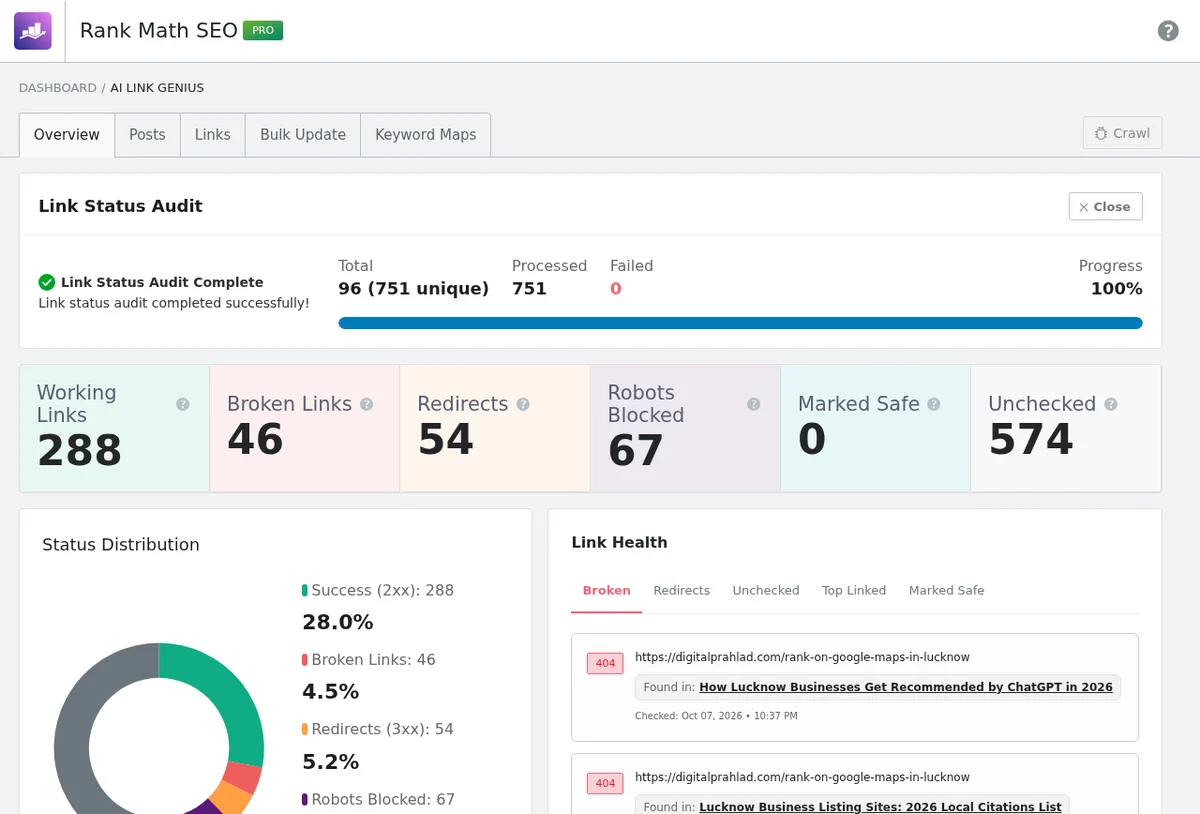Click second 404 status badge
1200x814 pixels.
coord(605,783)
